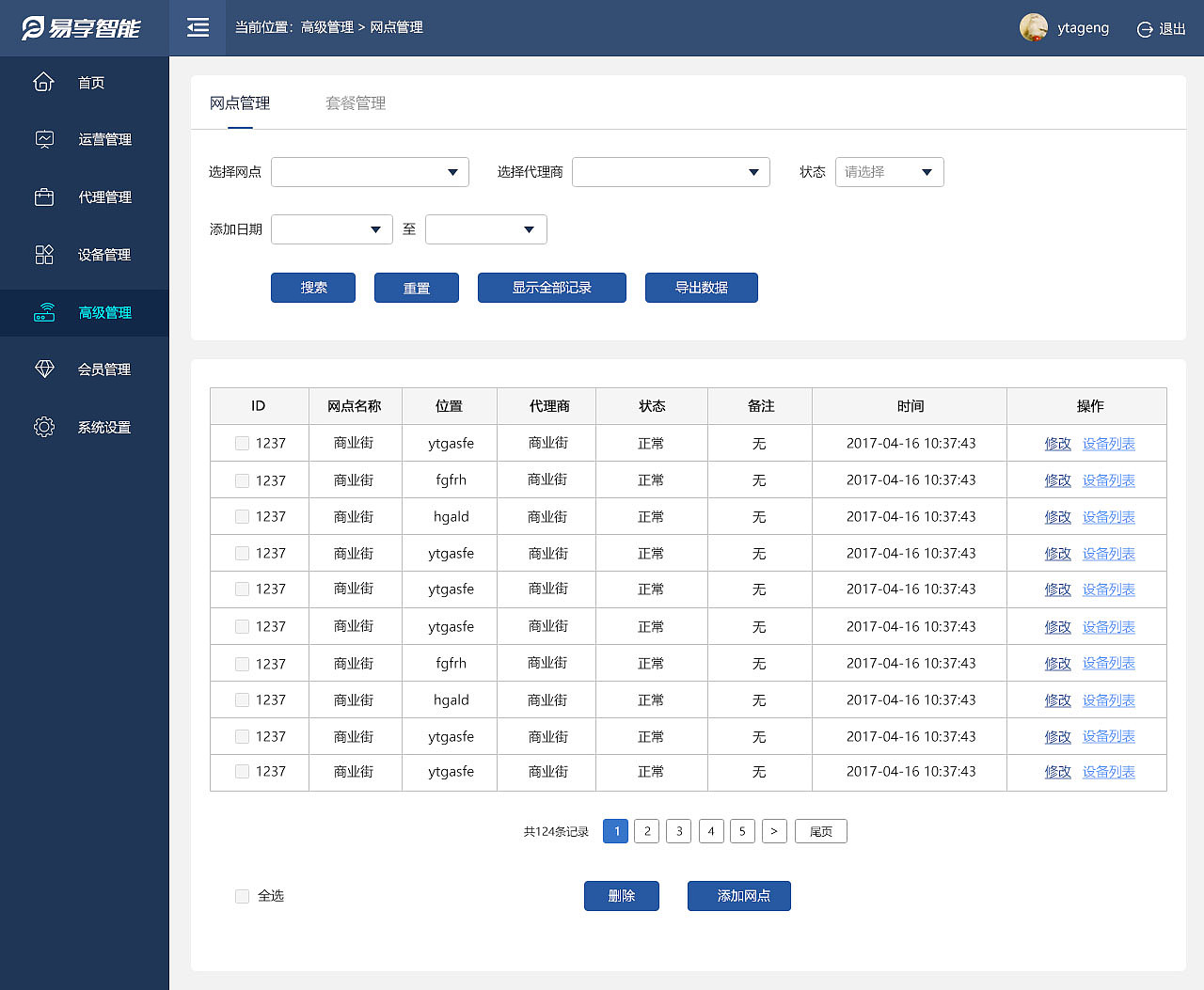Go to pagination page 3

[x=679, y=831]
